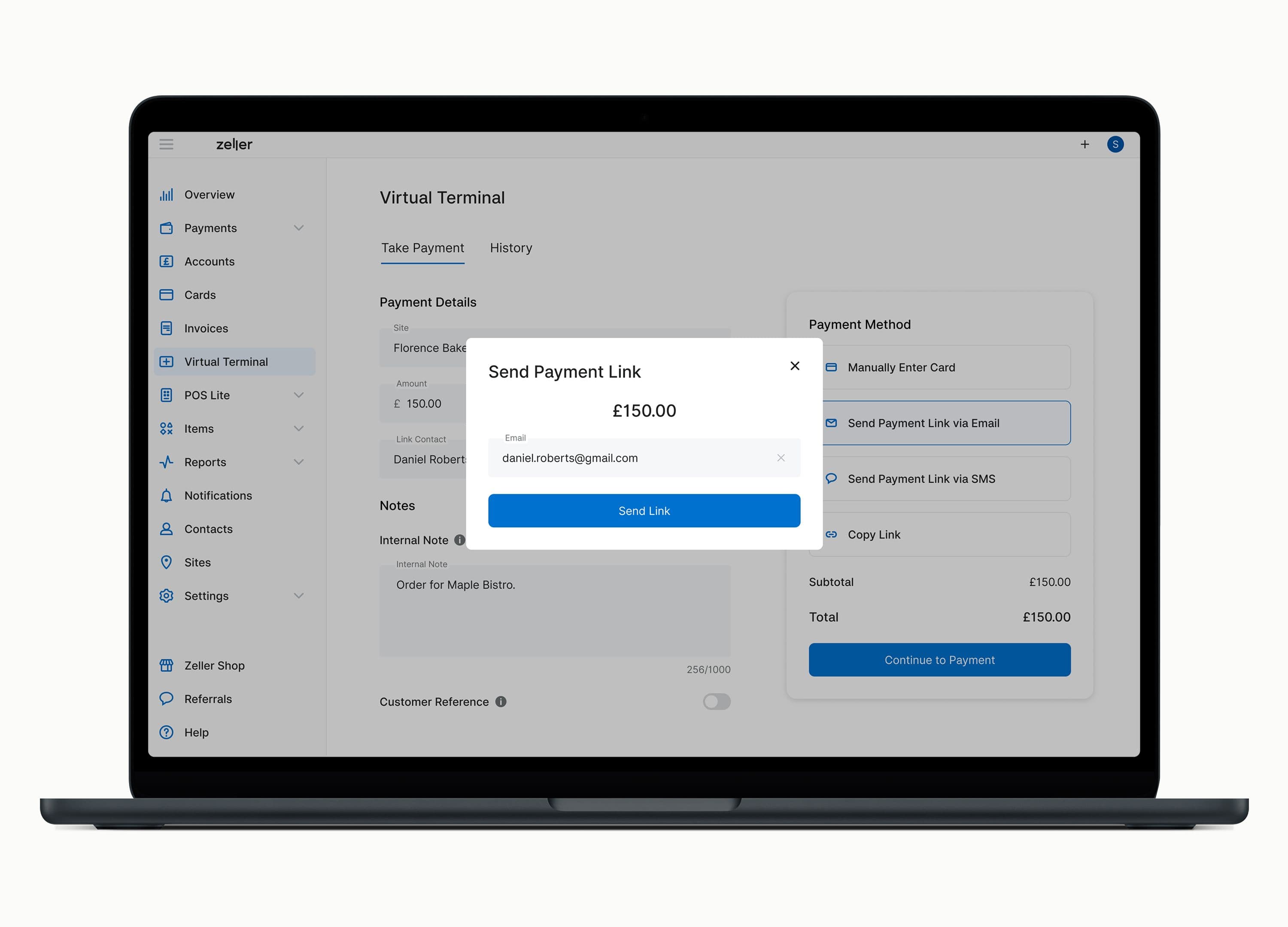The width and height of the screenshot is (1288, 927).
Task: Switch to the History tab
Action: [x=510, y=248]
